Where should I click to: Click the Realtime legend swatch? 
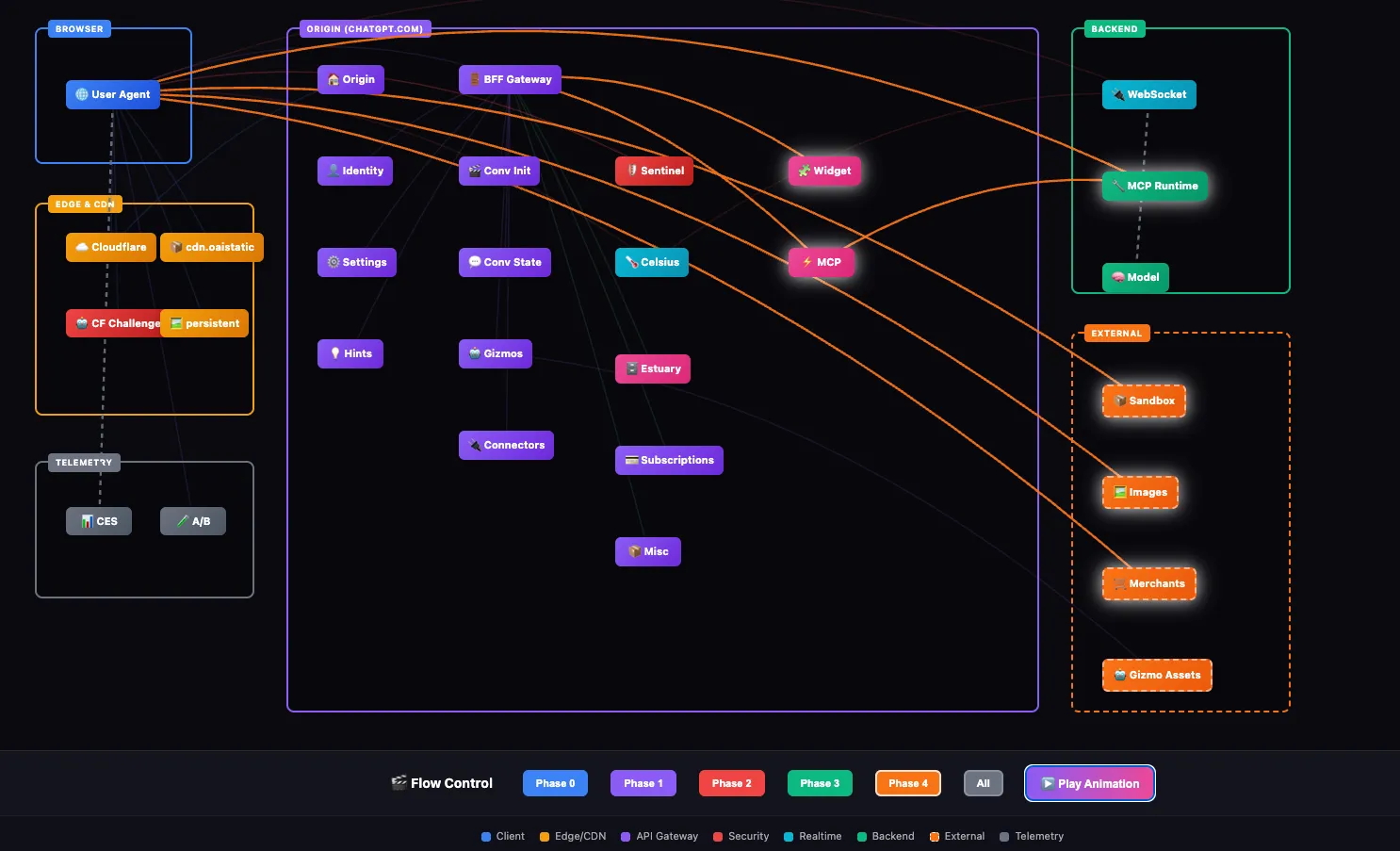[x=789, y=836]
